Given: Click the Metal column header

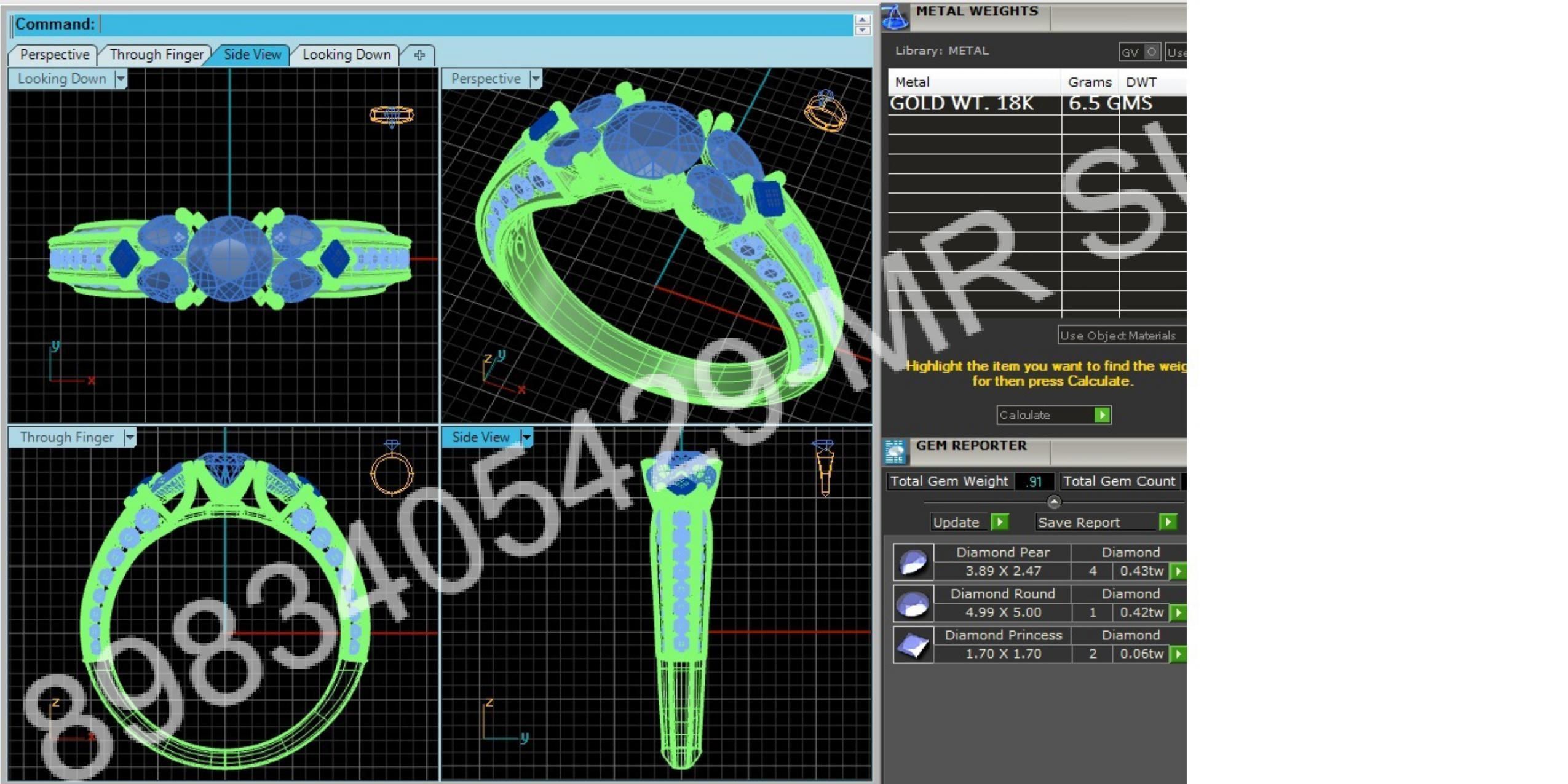Looking at the screenshot, I should 974,82.
